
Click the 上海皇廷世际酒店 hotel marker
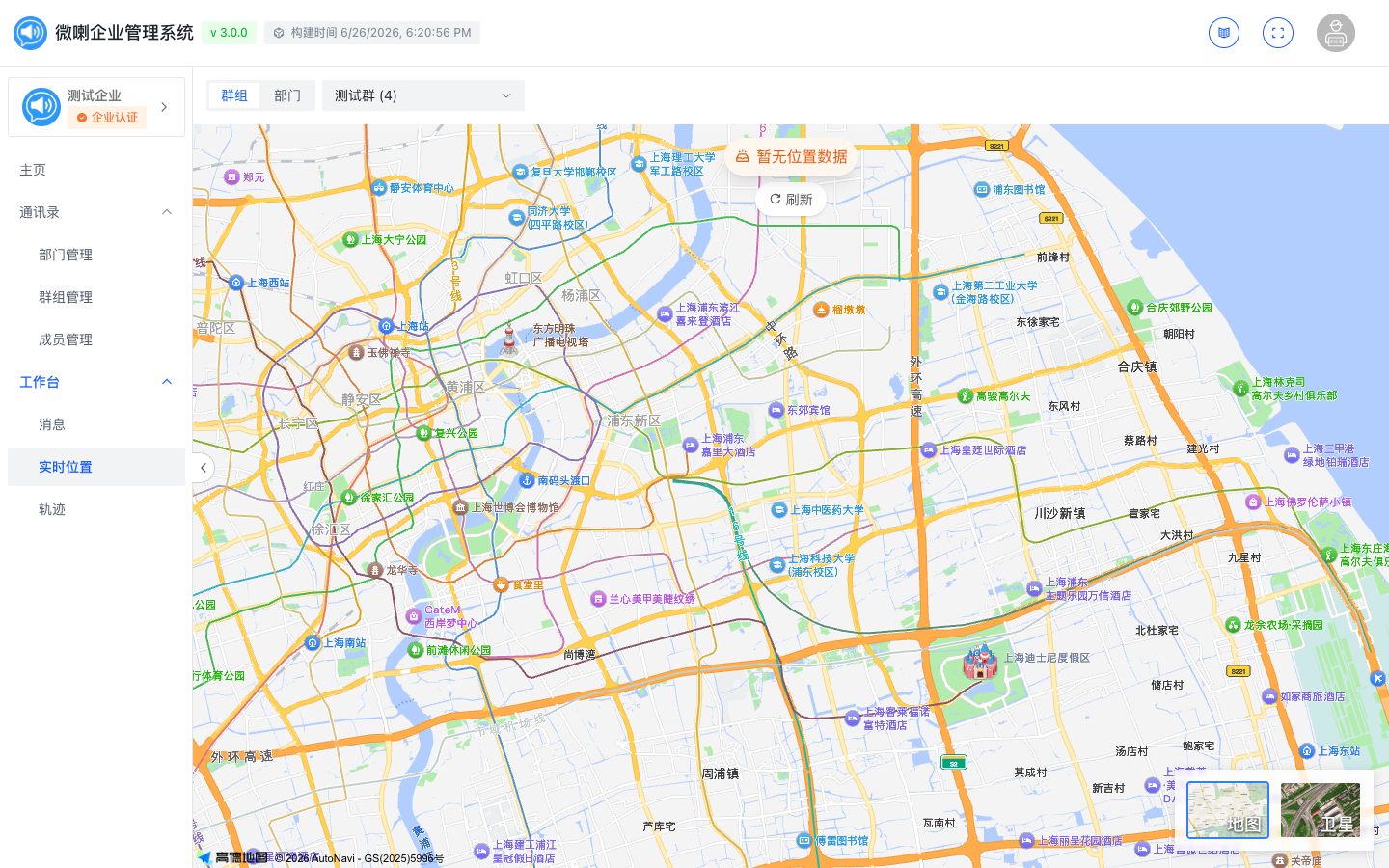point(928,449)
